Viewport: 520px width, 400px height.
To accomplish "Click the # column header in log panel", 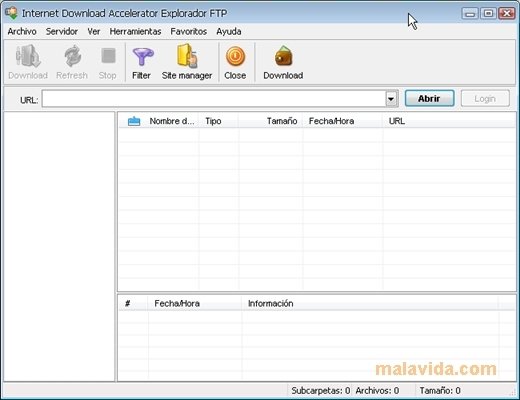I will pos(133,303).
